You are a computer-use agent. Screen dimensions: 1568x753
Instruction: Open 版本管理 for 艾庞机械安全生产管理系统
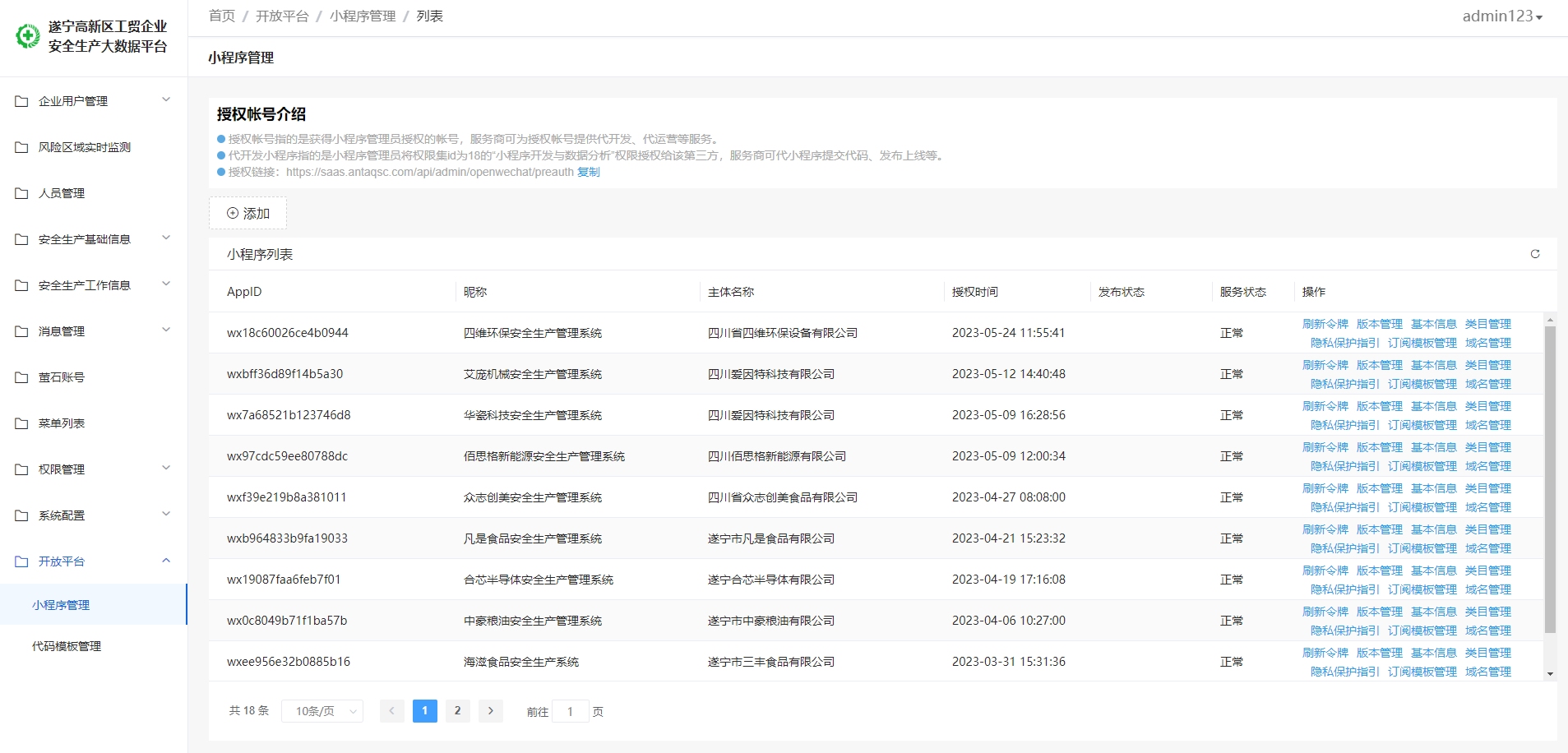coord(1380,365)
